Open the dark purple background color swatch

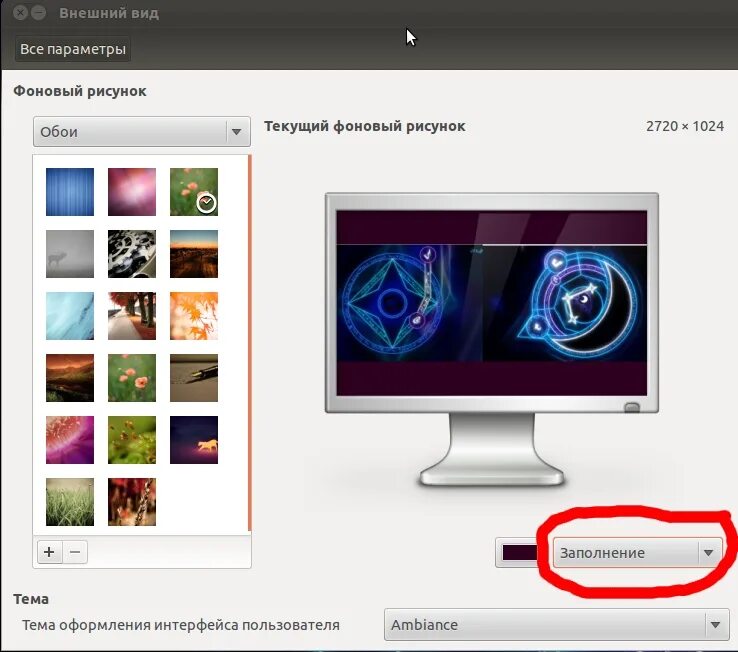click(x=520, y=553)
